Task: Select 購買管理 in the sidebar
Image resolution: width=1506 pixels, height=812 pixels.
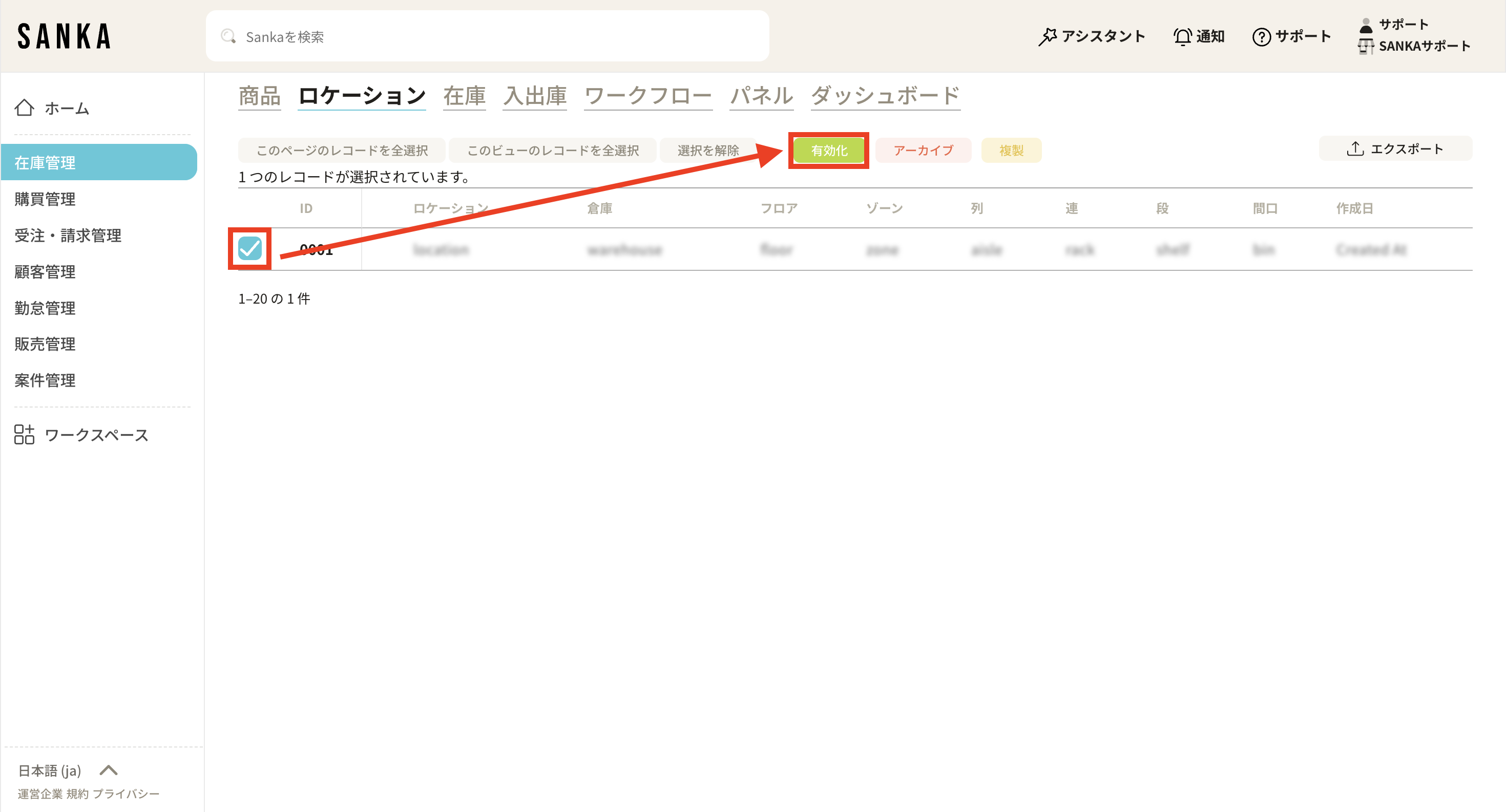Action: pyautogui.click(x=45, y=199)
